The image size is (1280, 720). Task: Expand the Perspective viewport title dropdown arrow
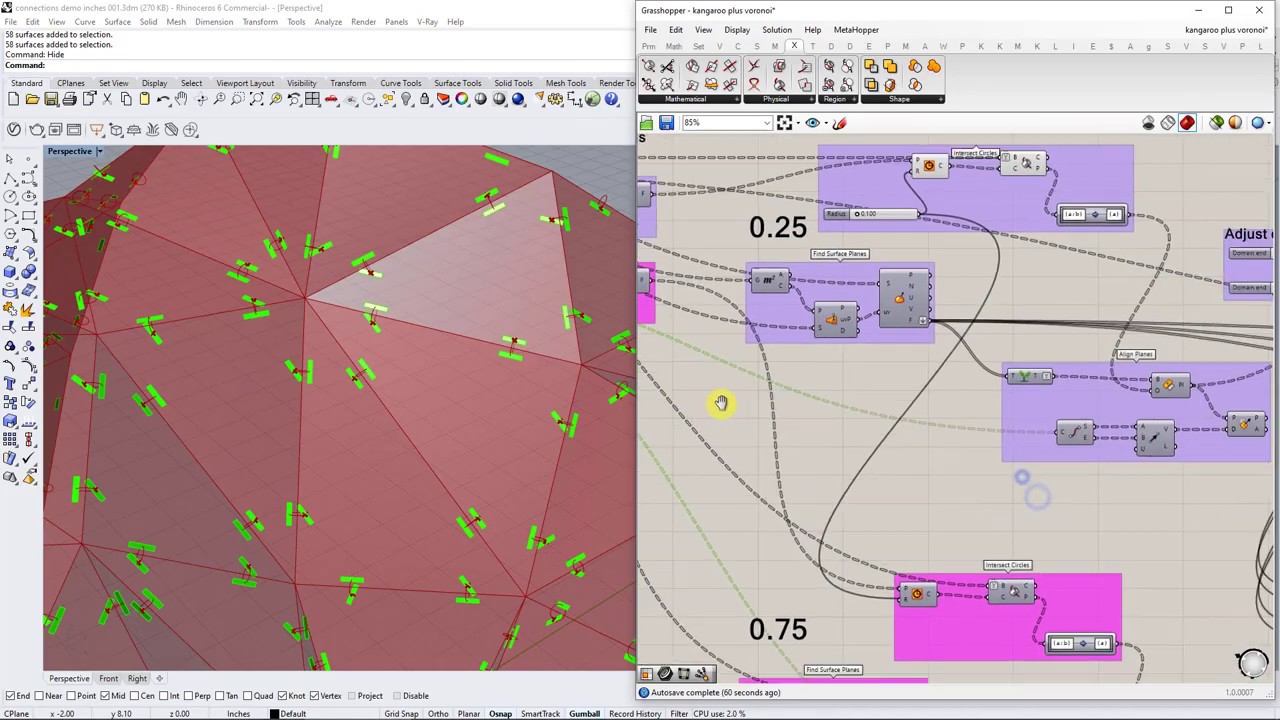[99, 151]
